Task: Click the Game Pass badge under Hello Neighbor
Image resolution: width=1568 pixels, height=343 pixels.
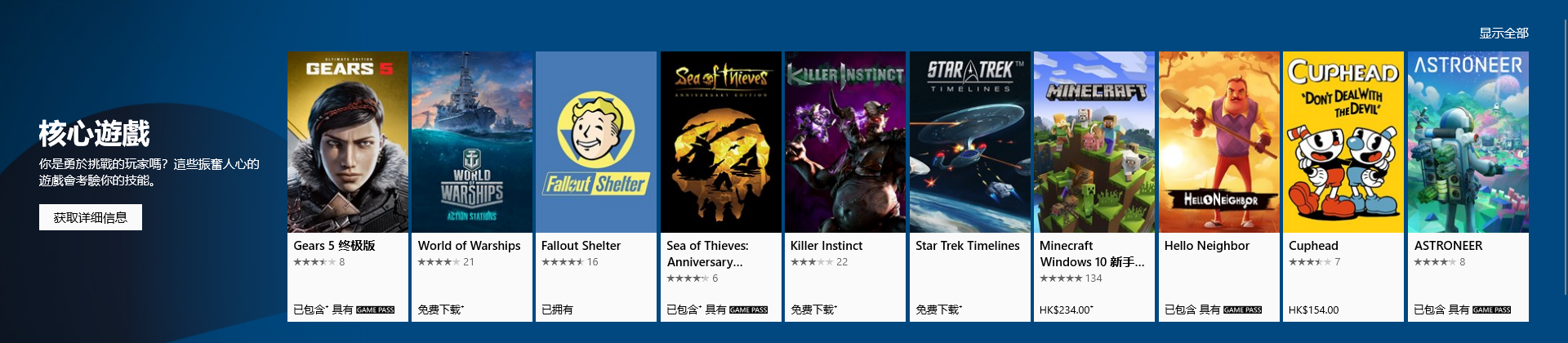Action: click(1242, 310)
